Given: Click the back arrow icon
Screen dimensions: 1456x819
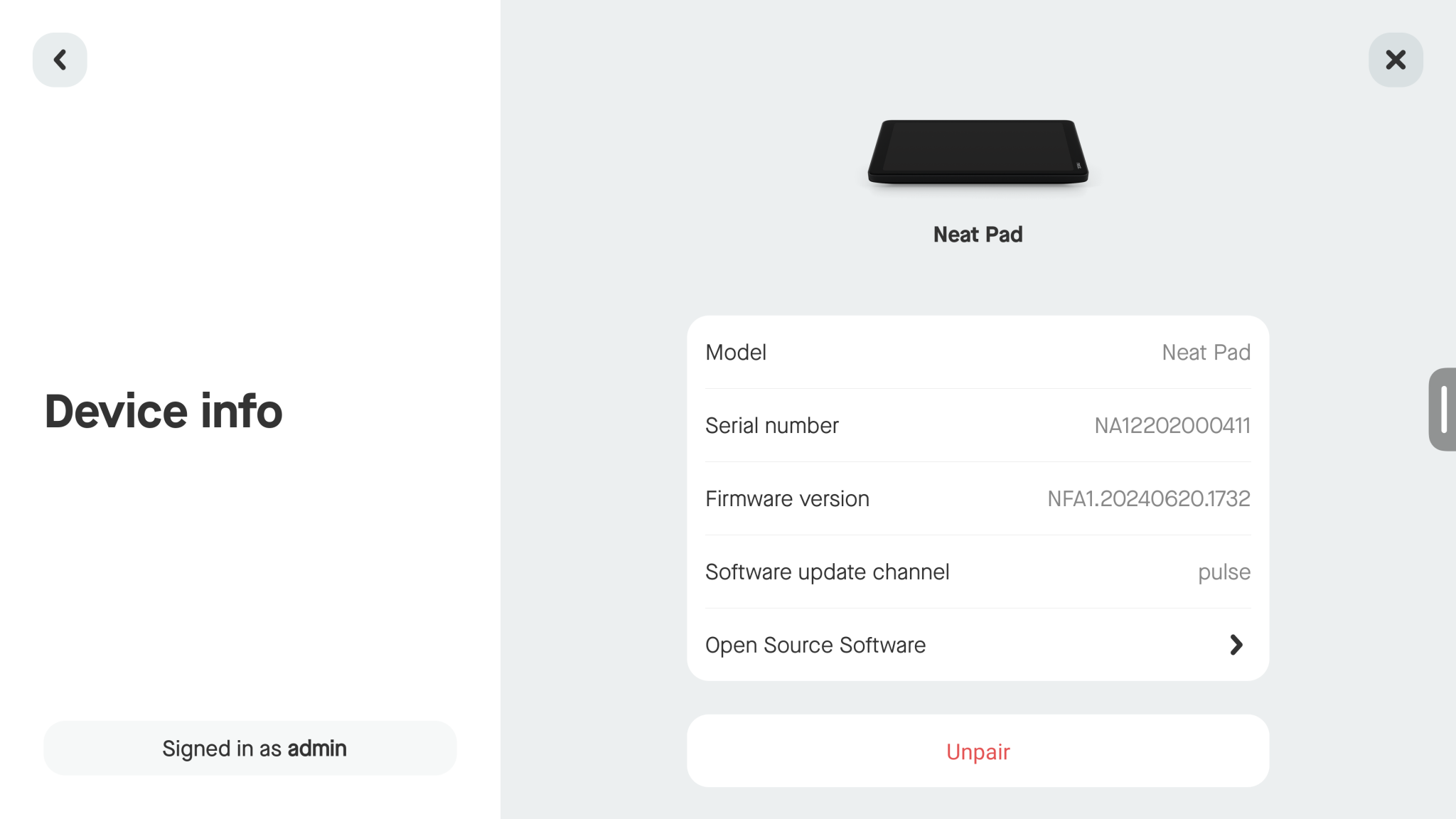Looking at the screenshot, I should tap(60, 60).
